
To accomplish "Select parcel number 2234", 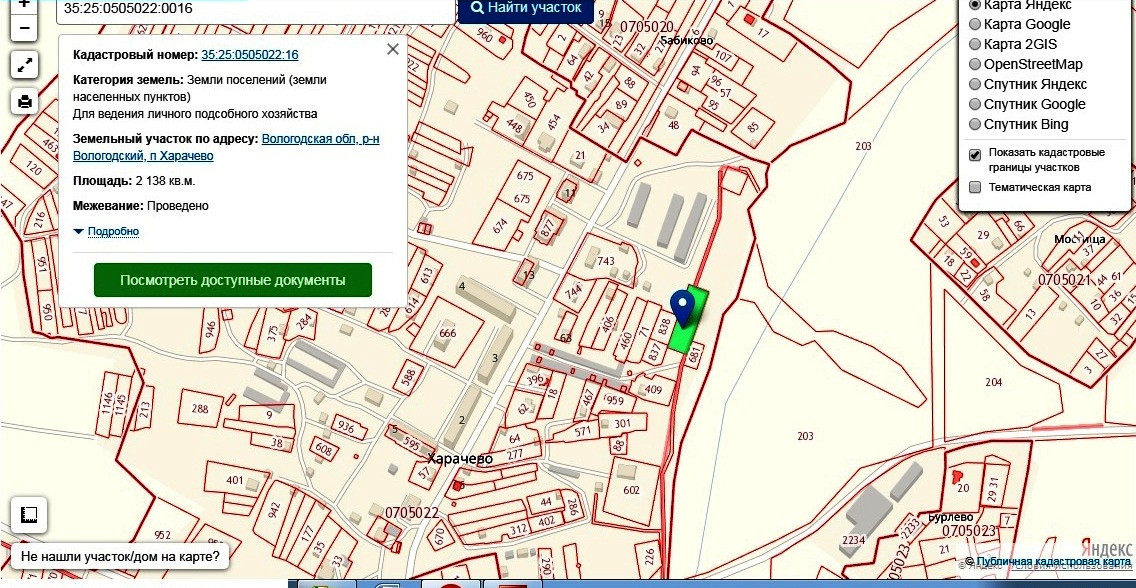I will (x=853, y=539).
